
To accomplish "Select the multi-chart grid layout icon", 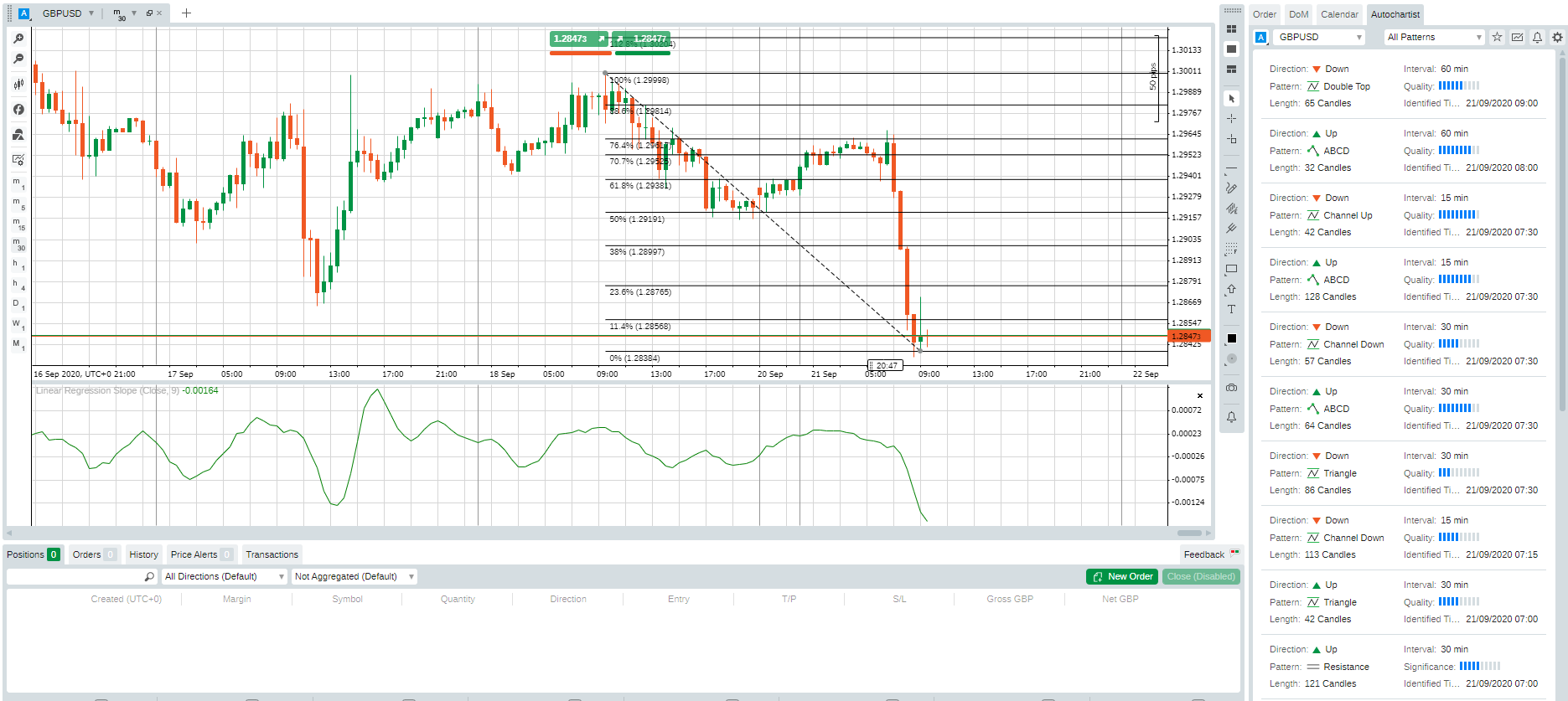I will coord(1231,28).
